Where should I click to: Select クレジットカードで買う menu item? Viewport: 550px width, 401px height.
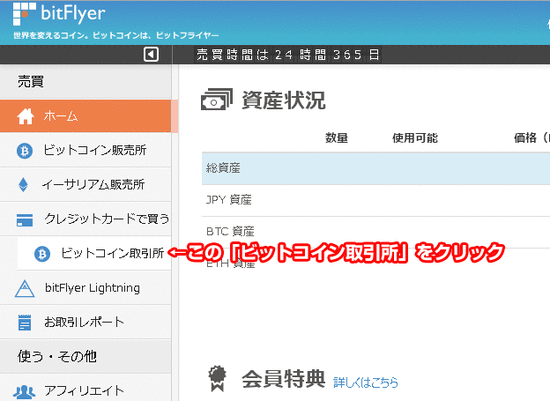[x=86, y=219]
